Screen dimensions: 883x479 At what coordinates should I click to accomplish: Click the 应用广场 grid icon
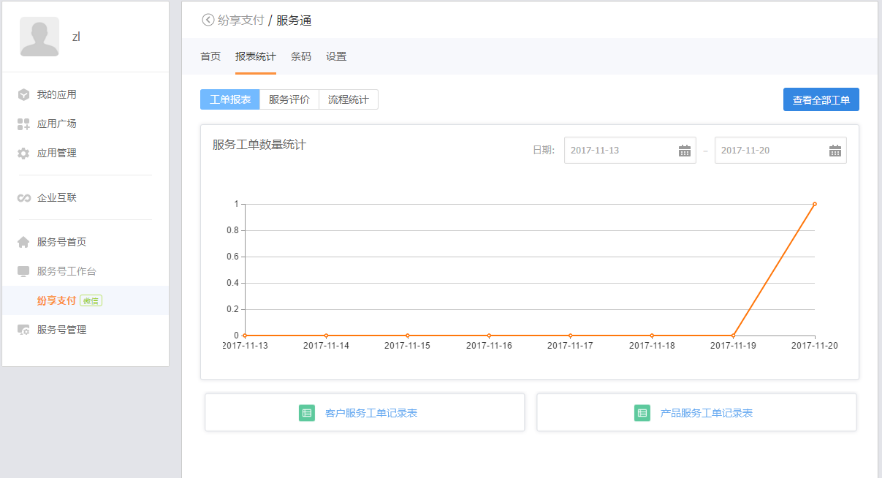[23, 124]
